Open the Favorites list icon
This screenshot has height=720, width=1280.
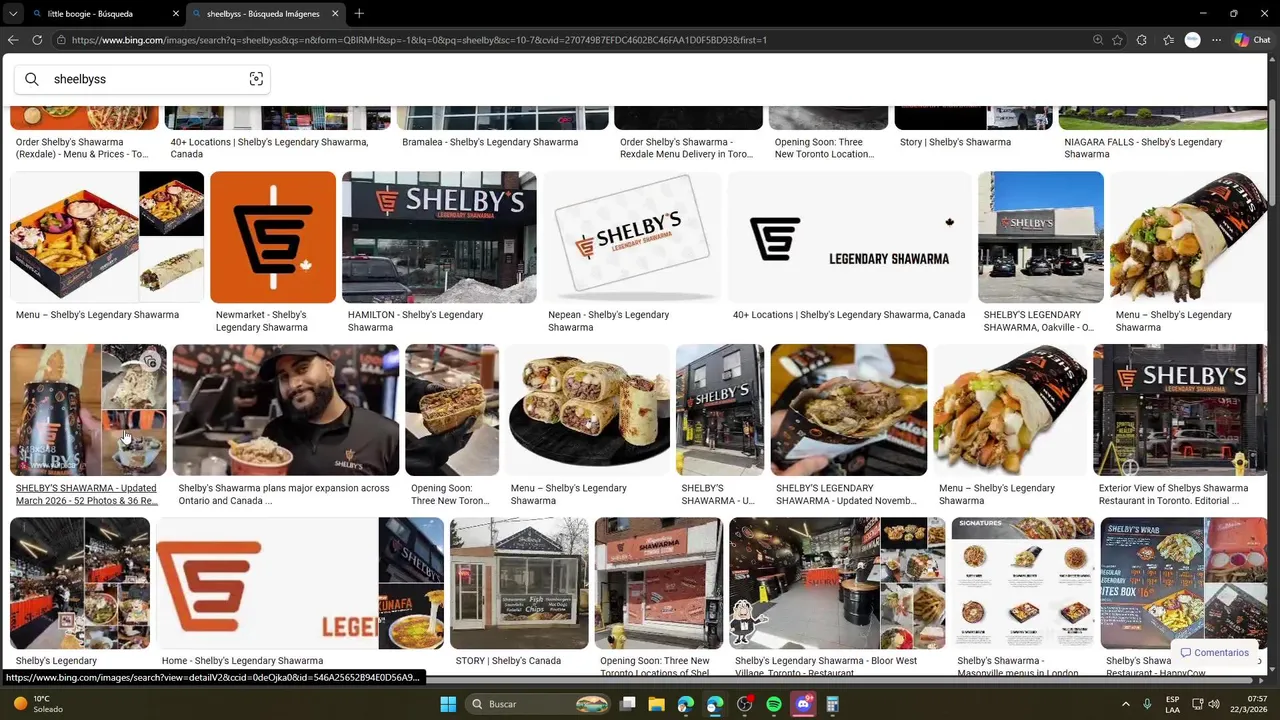(1168, 40)
